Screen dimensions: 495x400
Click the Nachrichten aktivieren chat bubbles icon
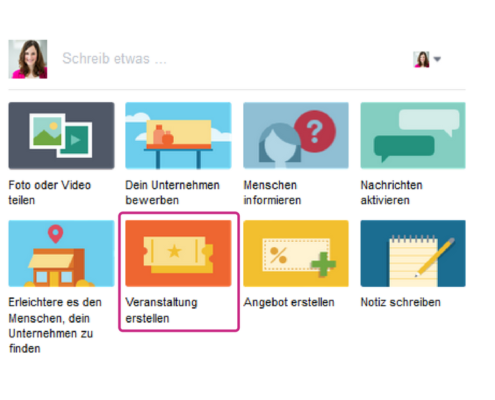click(413, 136)
